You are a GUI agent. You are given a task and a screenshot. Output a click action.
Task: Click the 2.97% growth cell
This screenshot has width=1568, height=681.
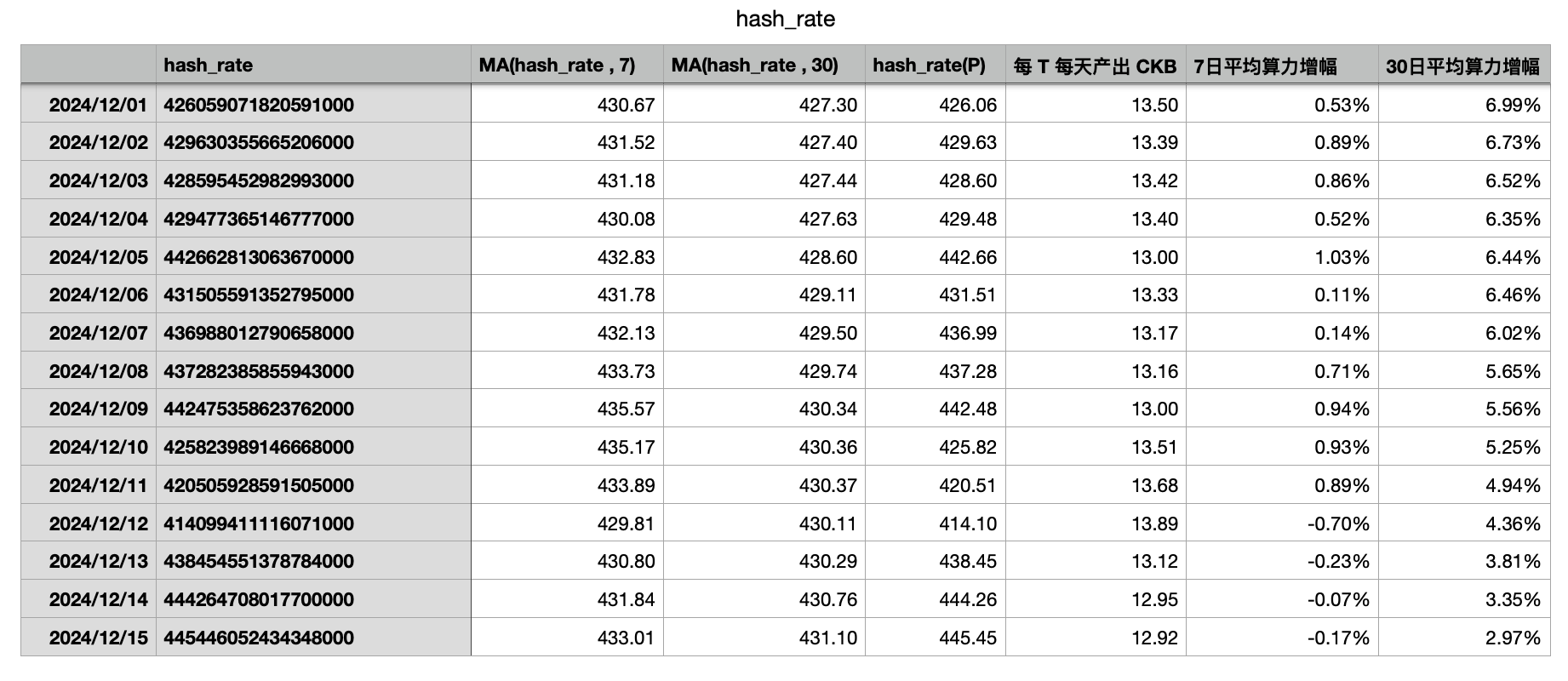tap(1513, 638)
